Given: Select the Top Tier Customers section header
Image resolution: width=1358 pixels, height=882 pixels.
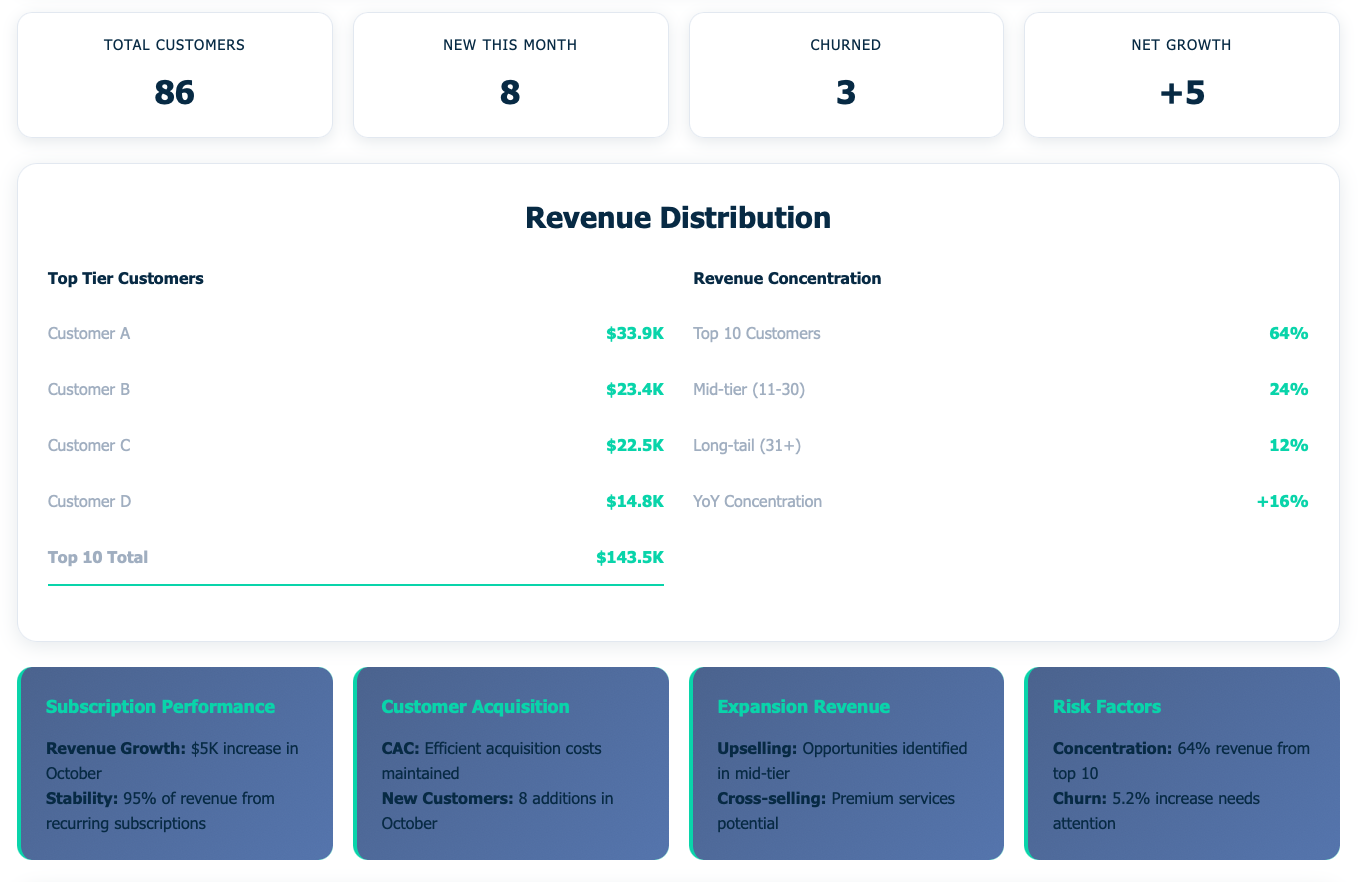Looking at the screenshot, I should point(125,278).
